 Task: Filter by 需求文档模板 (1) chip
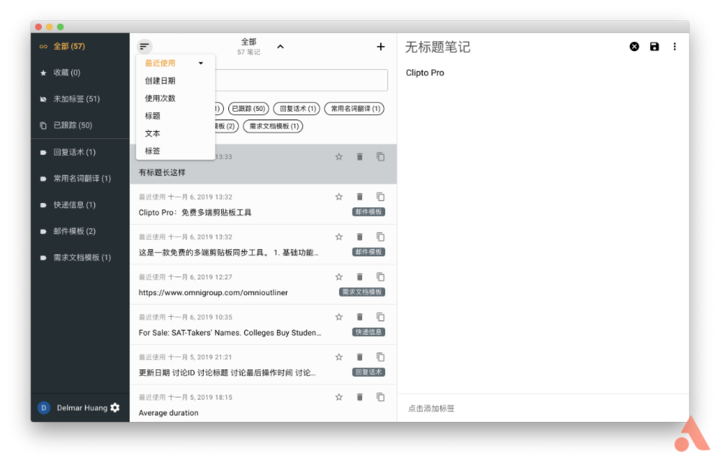[x=273, y=126]
